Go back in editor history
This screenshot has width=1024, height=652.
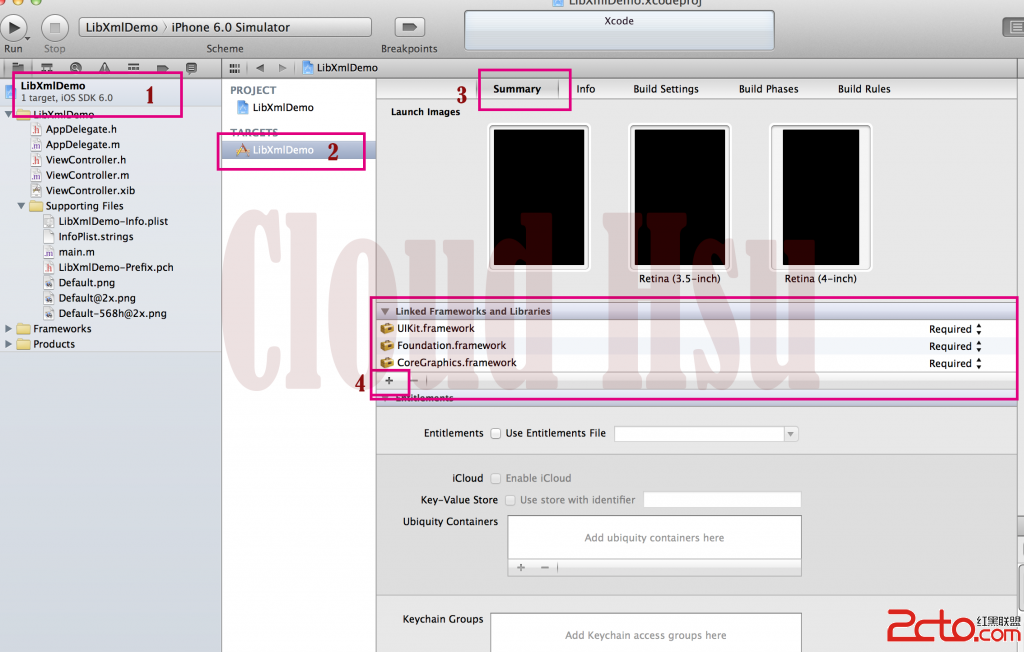click(260, 68)
